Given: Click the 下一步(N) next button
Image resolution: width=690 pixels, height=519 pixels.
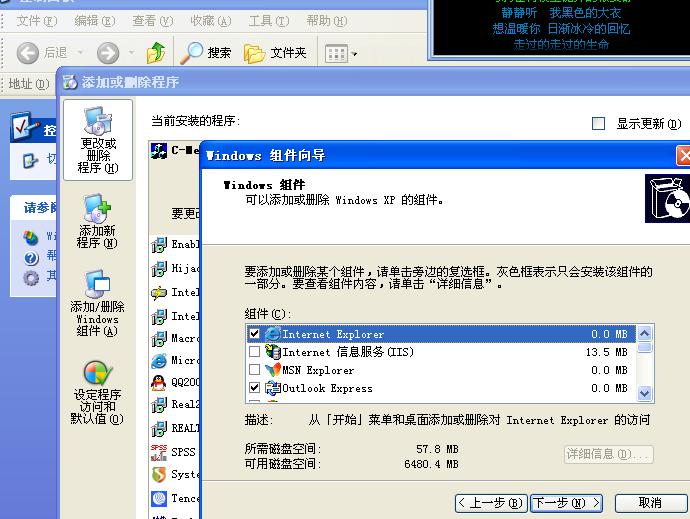Looking at the screenshot, I should click(566, 503).
